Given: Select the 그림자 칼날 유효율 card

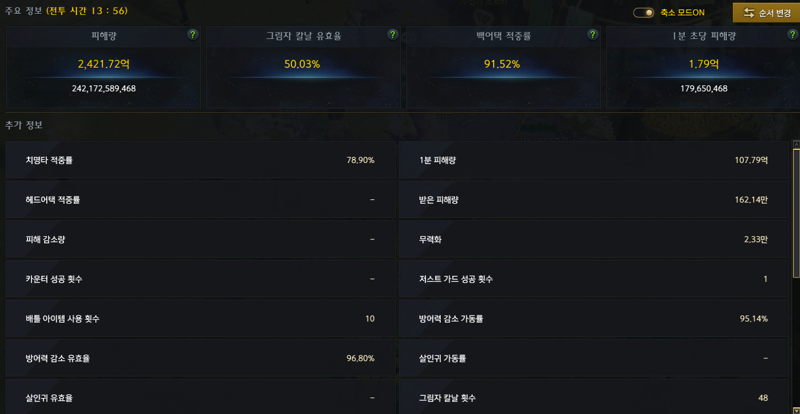Looking at the screenshot, I should coord(303,67).
